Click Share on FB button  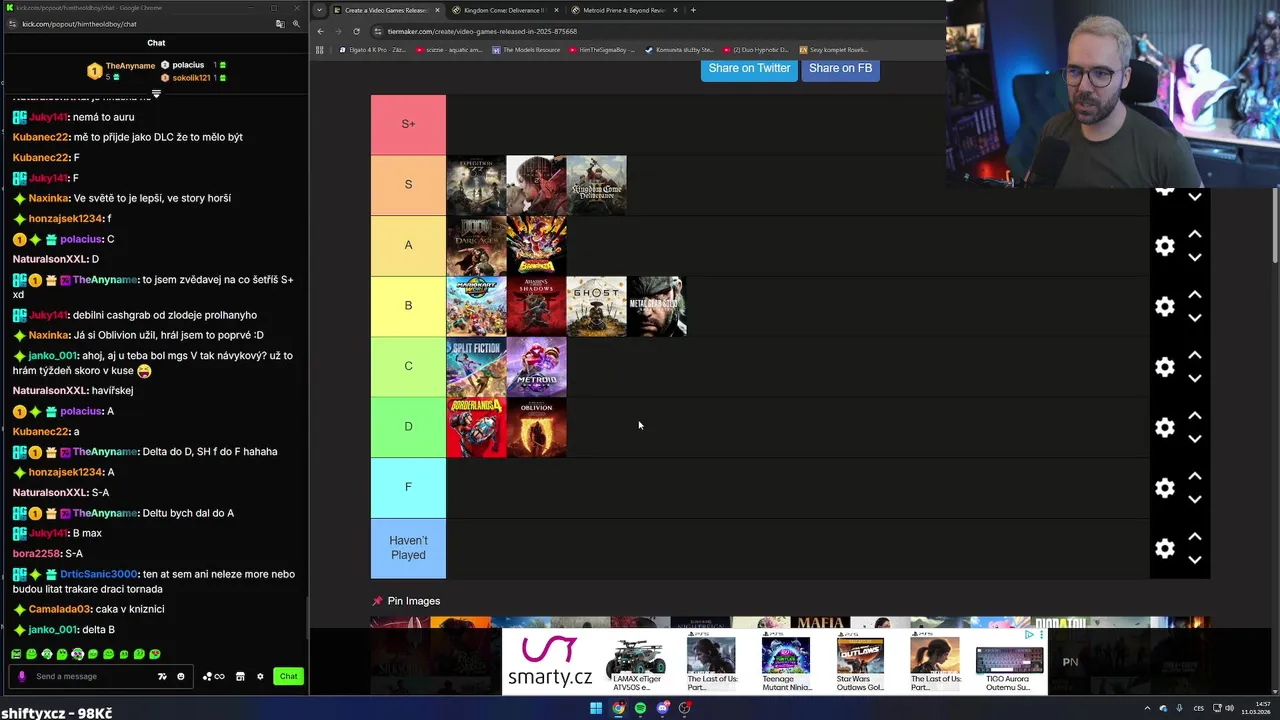(x=840, y=68)
